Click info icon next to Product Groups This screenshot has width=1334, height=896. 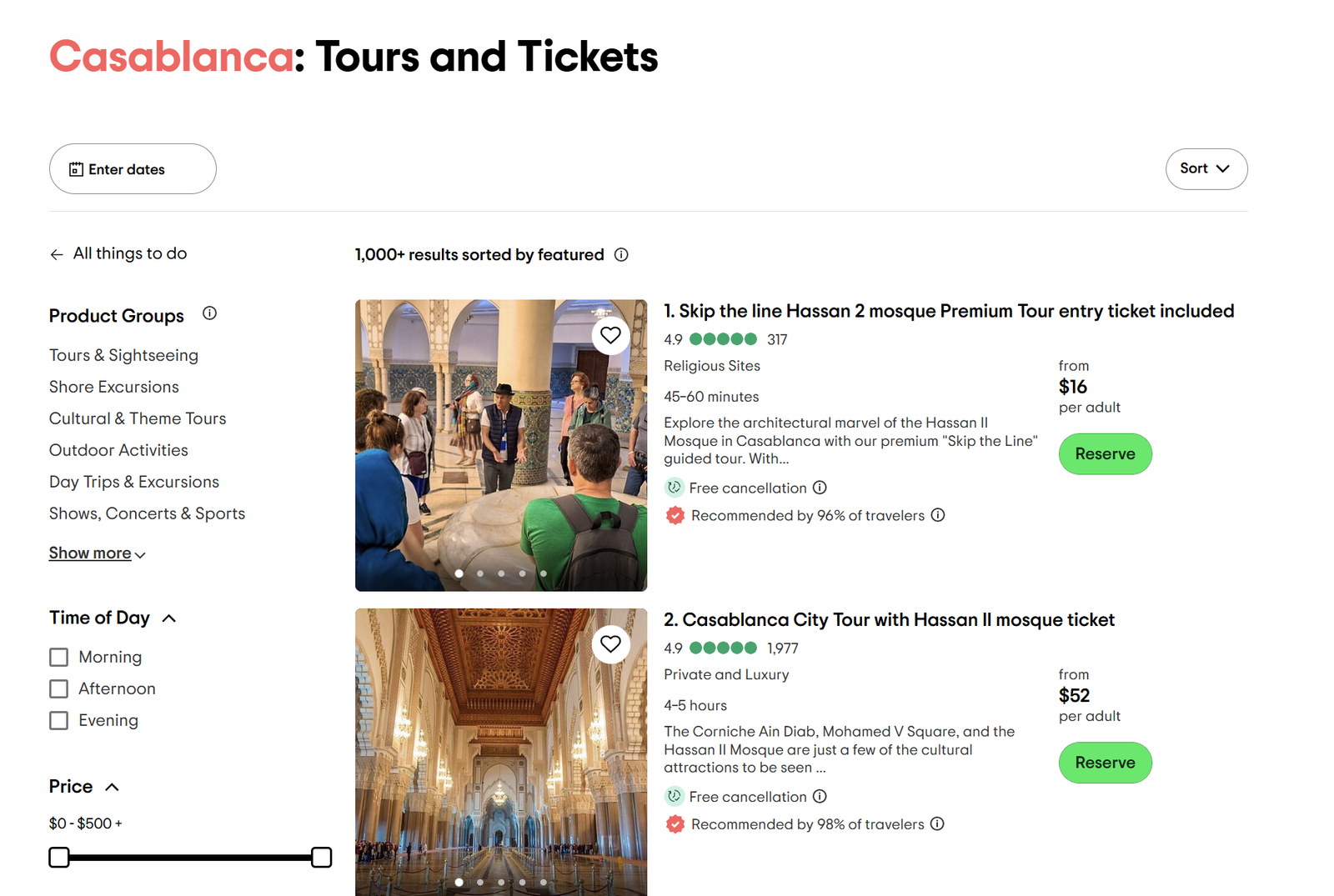pyautogui.click(x=209, y=313)
